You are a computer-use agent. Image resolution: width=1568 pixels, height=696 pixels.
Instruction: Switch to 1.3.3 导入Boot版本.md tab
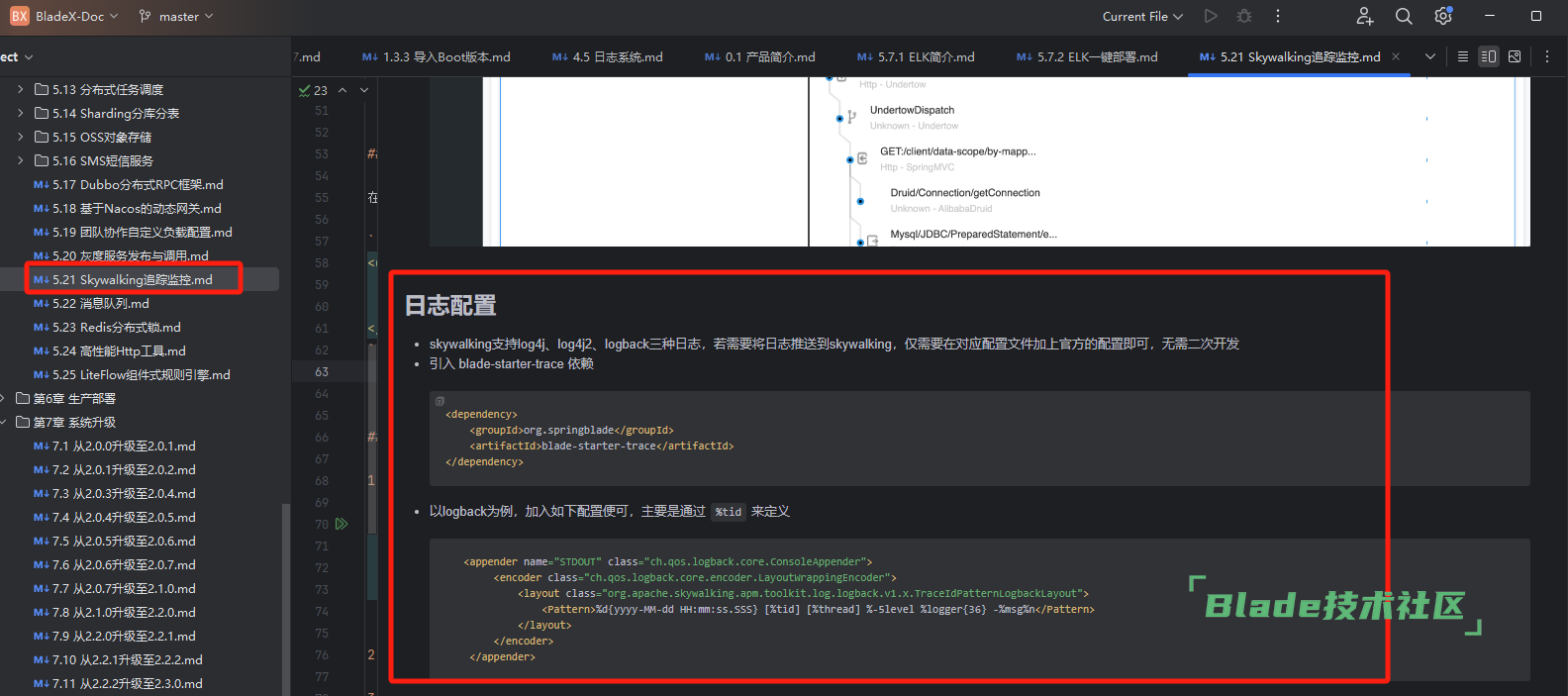coord(437,56)
